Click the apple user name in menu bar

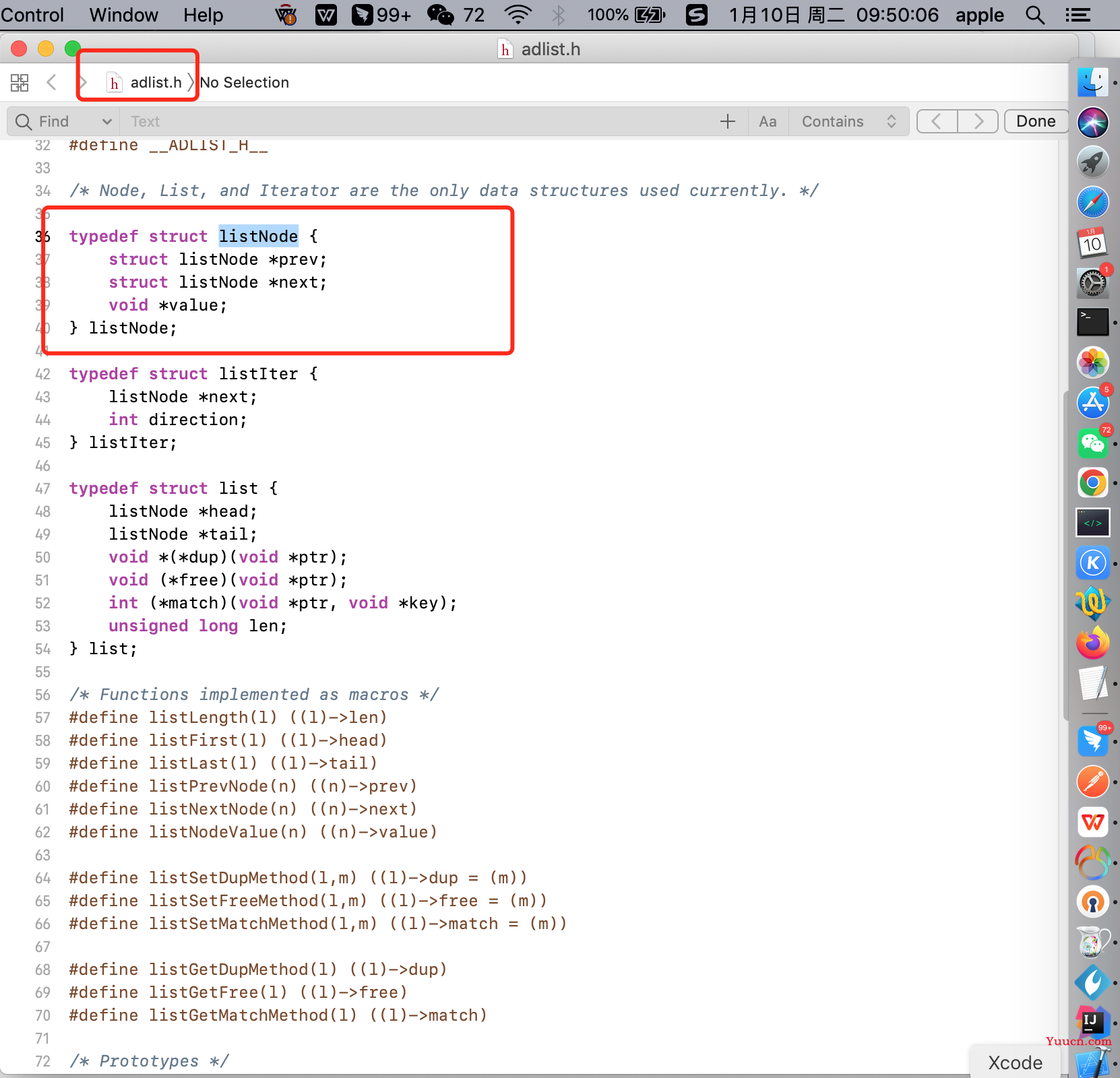point(979,15)
